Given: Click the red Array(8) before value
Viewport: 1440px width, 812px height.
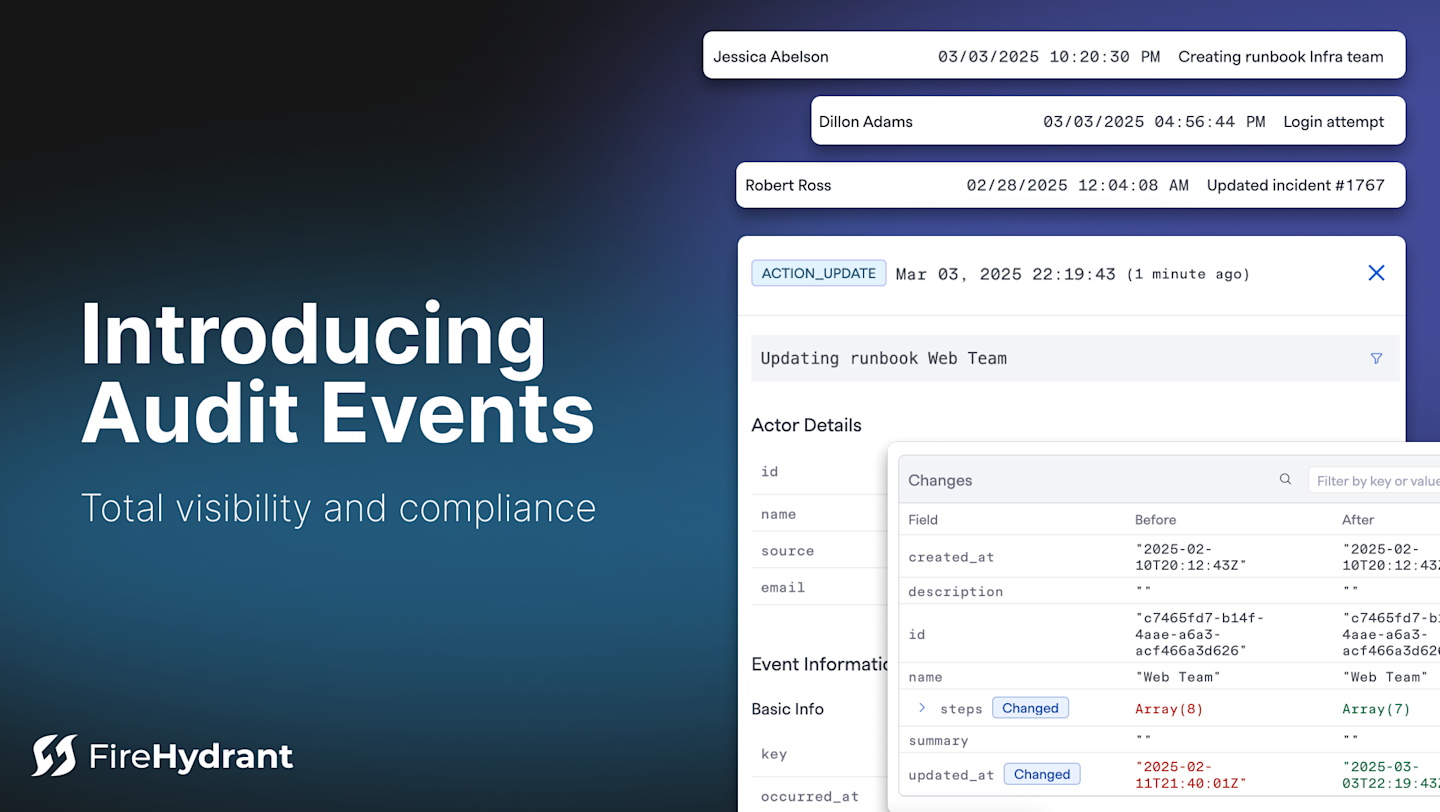Looking at the screenshot, I should [x=1169, y=709].
